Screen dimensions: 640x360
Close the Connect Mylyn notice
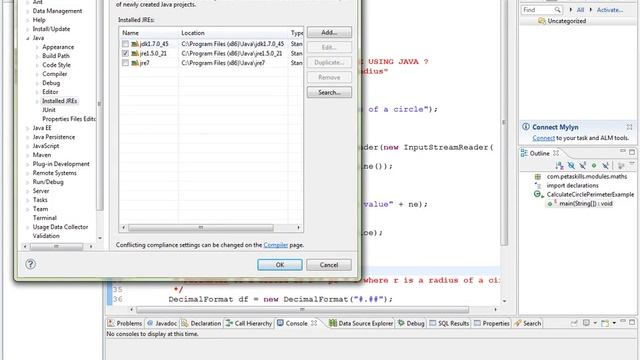pyautogui.click(x=629, y=127)
